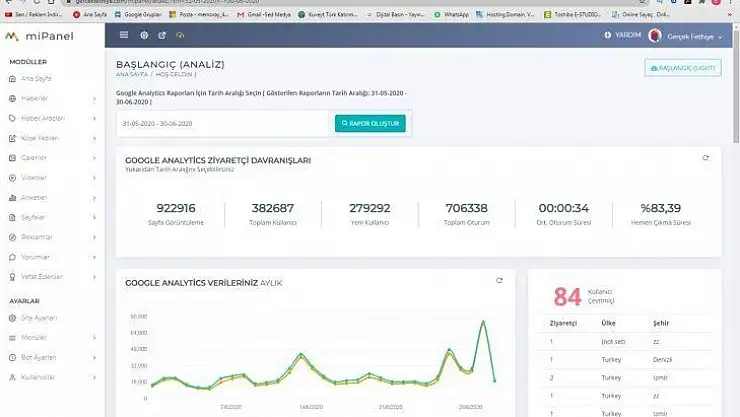Open the external link icon in top bar
740x417 pixels.
click(162, 35)
